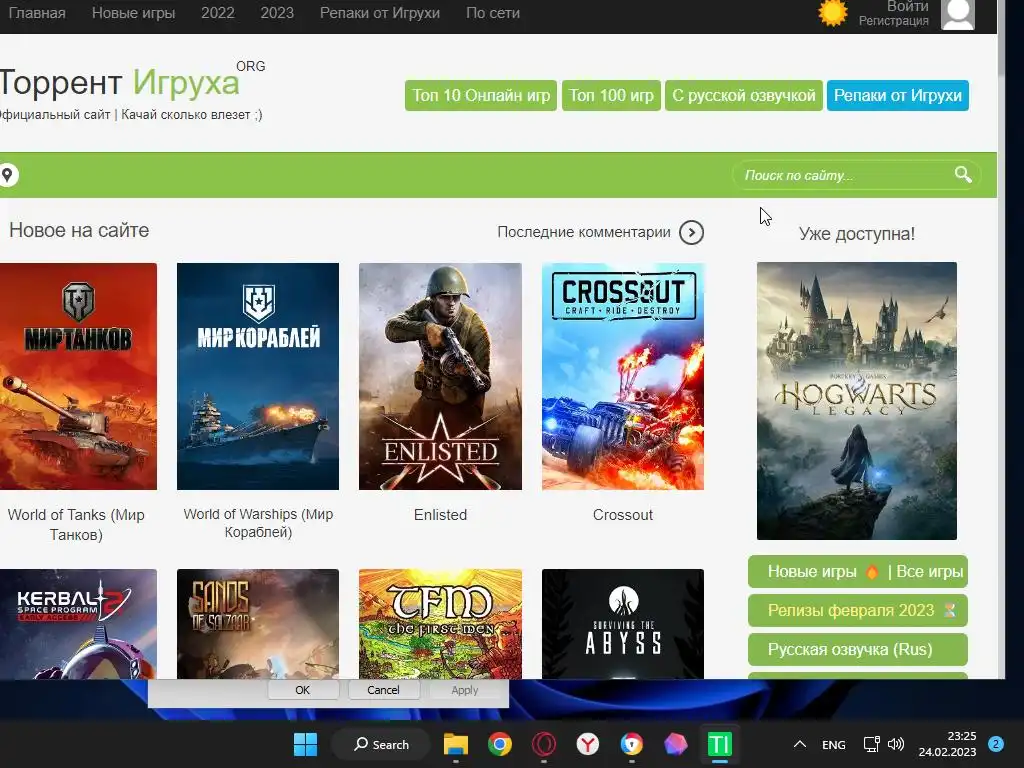The image size is (1024, 768).
Task: Click С русской озвучкой button
Action: click(744, 95)
